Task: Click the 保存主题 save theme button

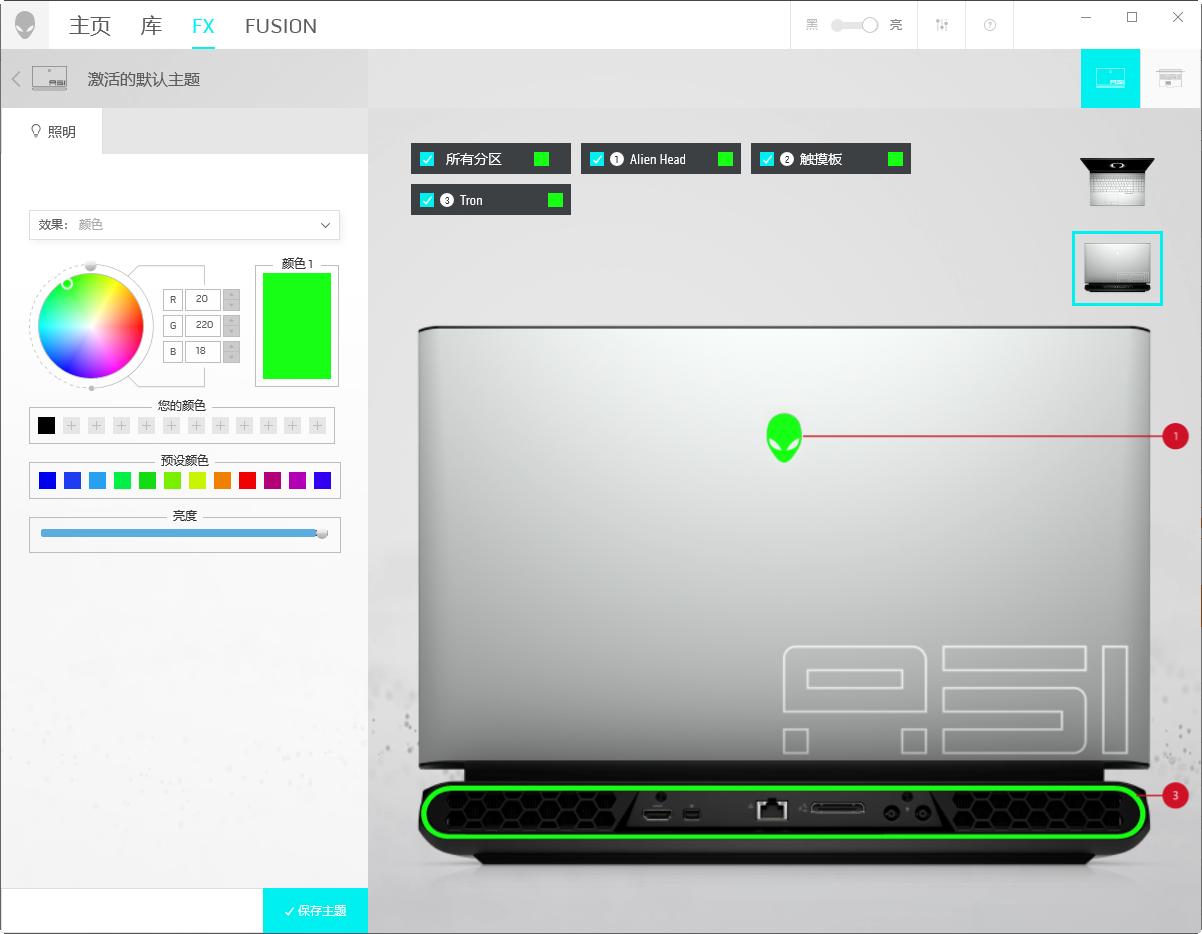Action: [315, 911]
